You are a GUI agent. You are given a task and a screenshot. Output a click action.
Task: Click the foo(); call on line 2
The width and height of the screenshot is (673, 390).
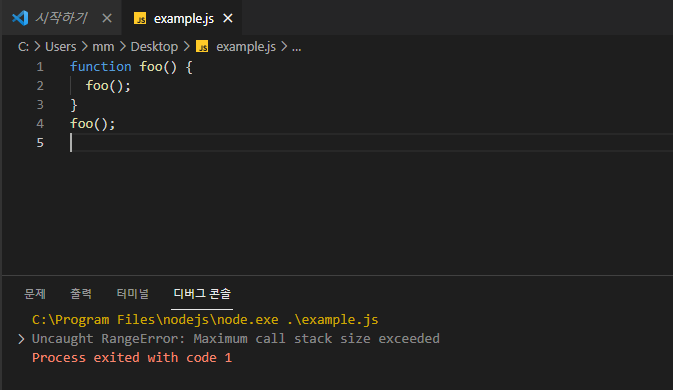click(108, 86)
